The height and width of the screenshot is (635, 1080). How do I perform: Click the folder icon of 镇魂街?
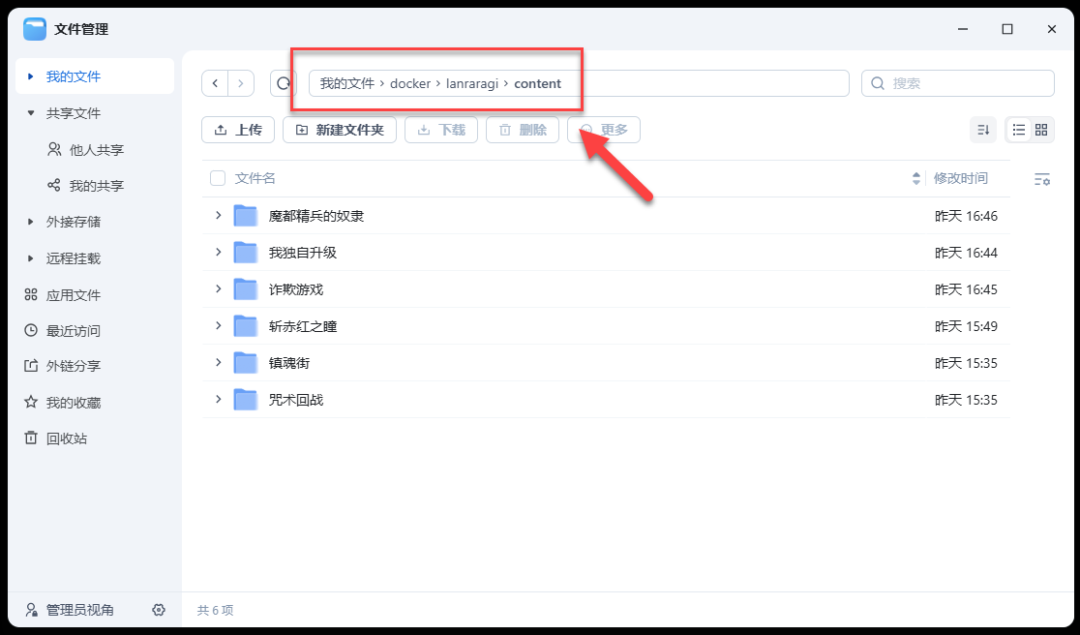click(245, 363)
